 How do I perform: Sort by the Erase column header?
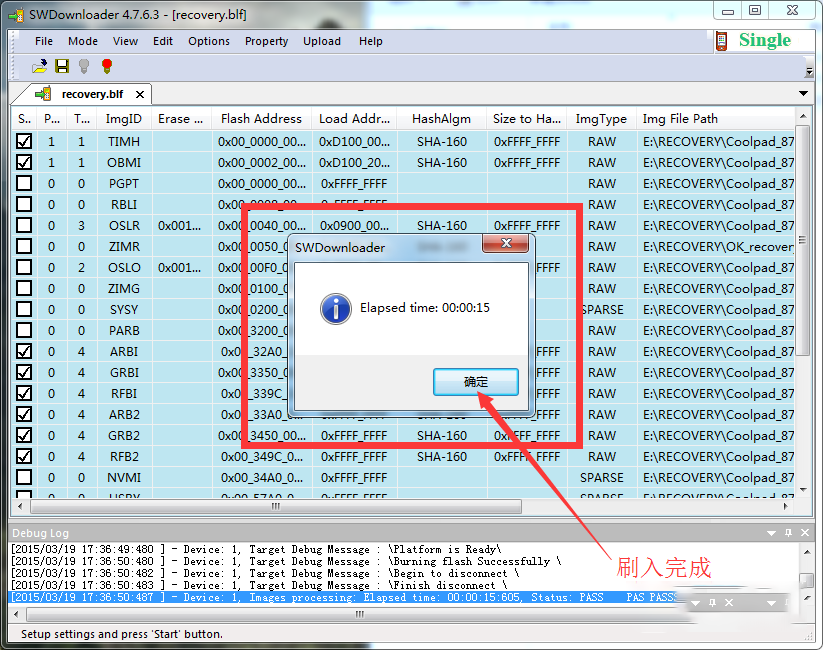(x=181, y=119)
